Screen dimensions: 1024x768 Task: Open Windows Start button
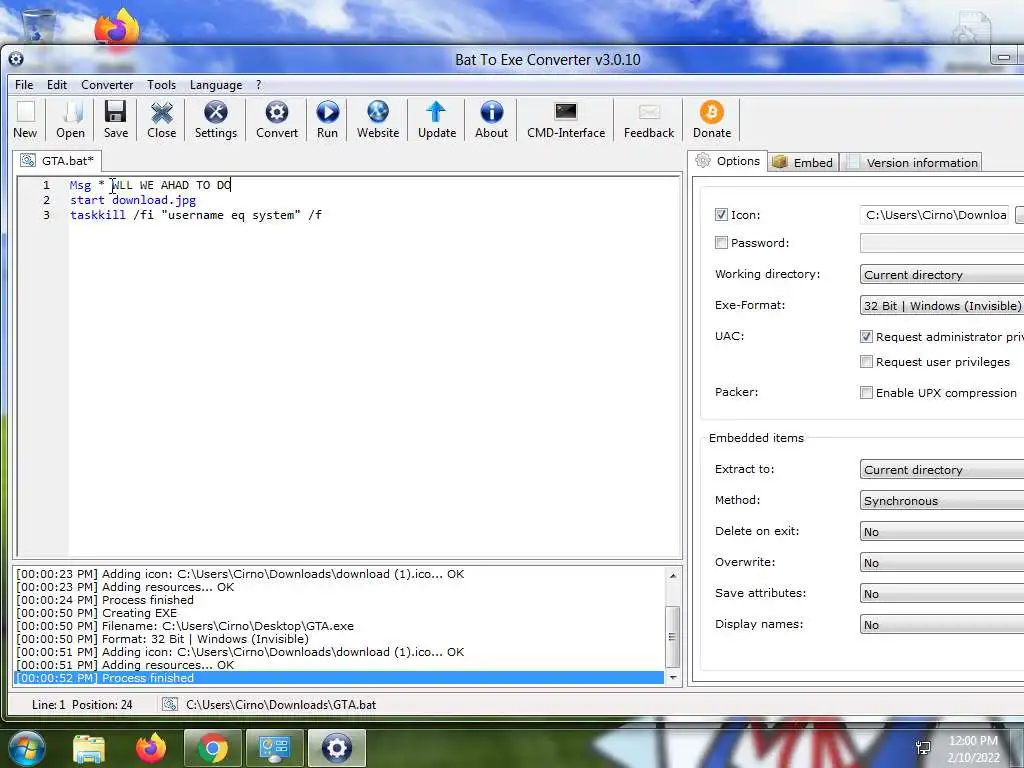click(26, 748)
